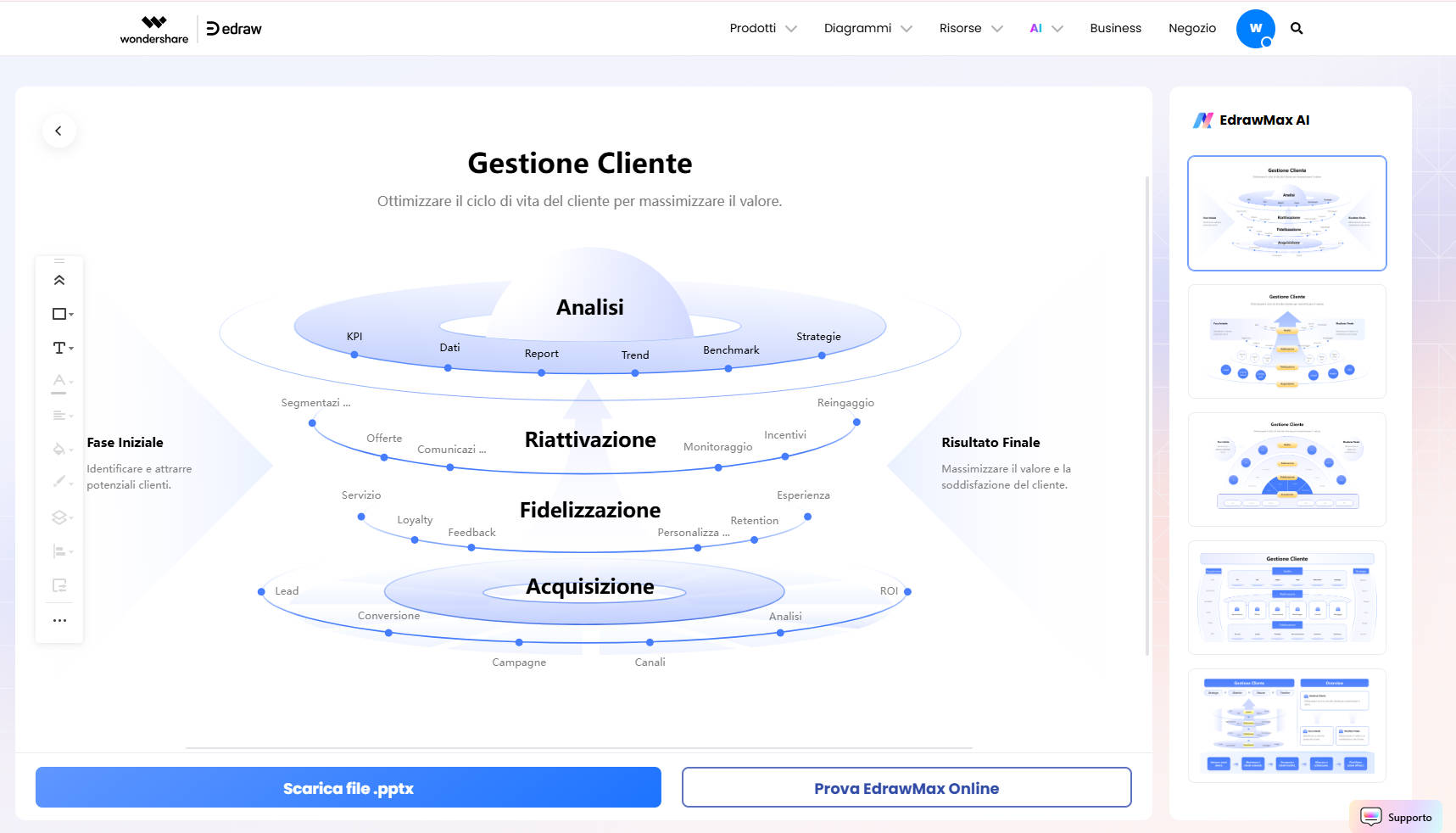This screenshot has height=833, width=1456.
Task: Open the user account avatar
Action: pos(1256,29)
